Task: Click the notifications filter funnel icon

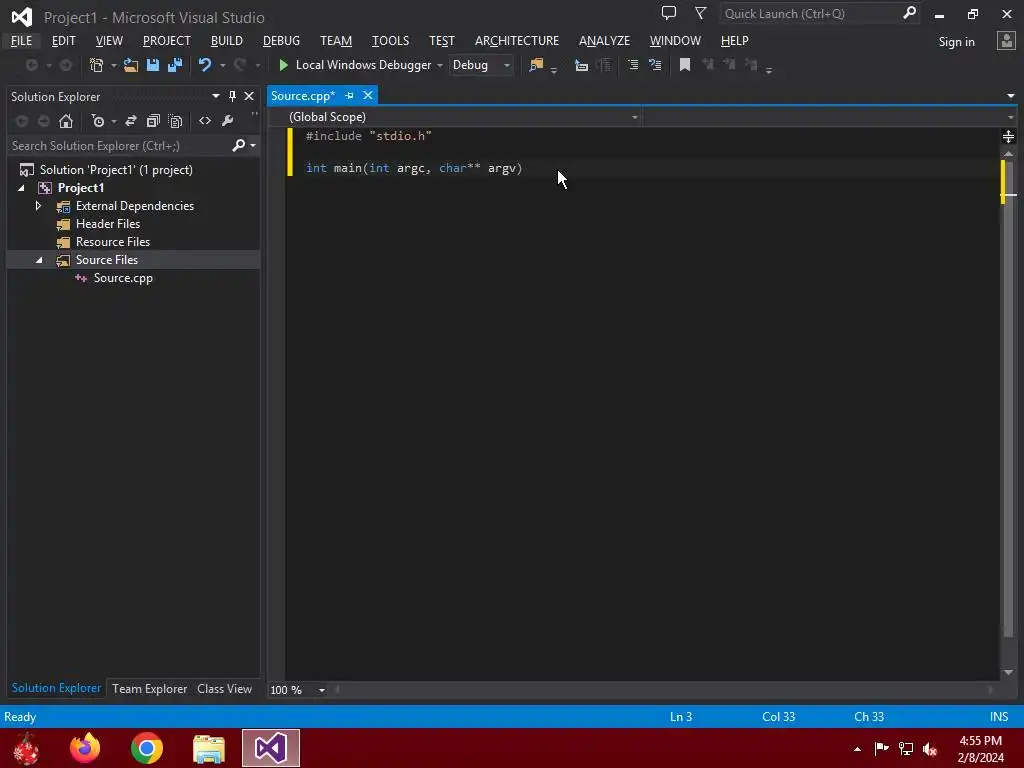Action: point(700,13)
